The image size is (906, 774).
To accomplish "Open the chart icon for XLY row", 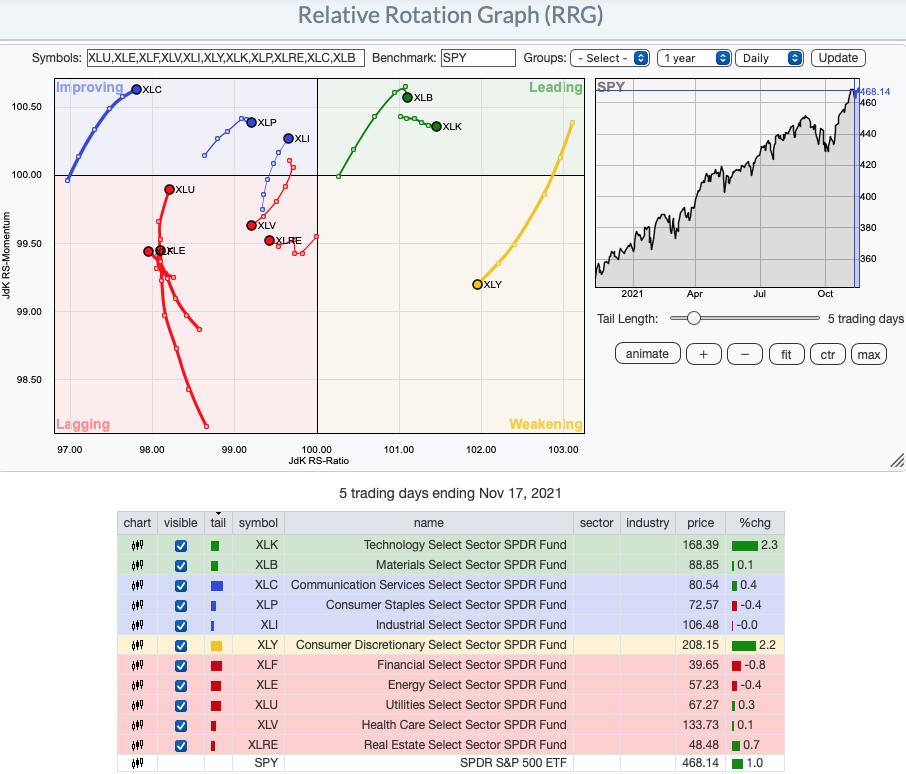I will click(x=137, y=645).
